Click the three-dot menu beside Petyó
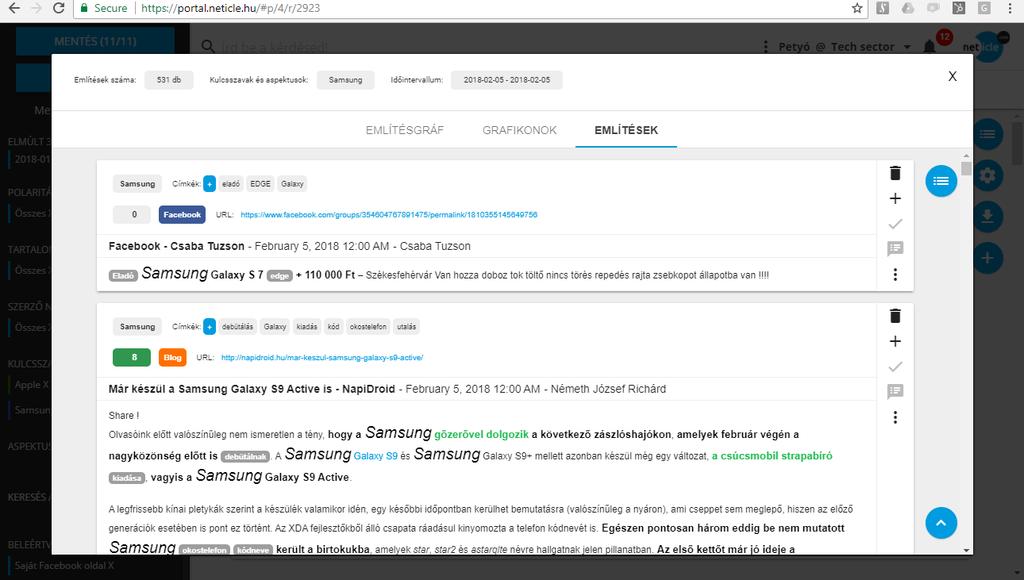Image resolution: width=1024 pixels, height=580 pixels. coord(765,47)
